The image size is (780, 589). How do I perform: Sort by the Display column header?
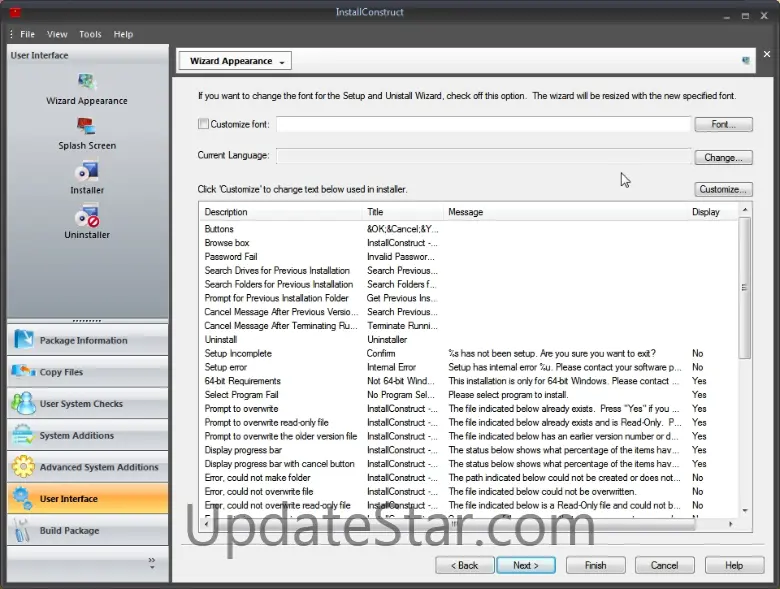click(x=711, y=212)
